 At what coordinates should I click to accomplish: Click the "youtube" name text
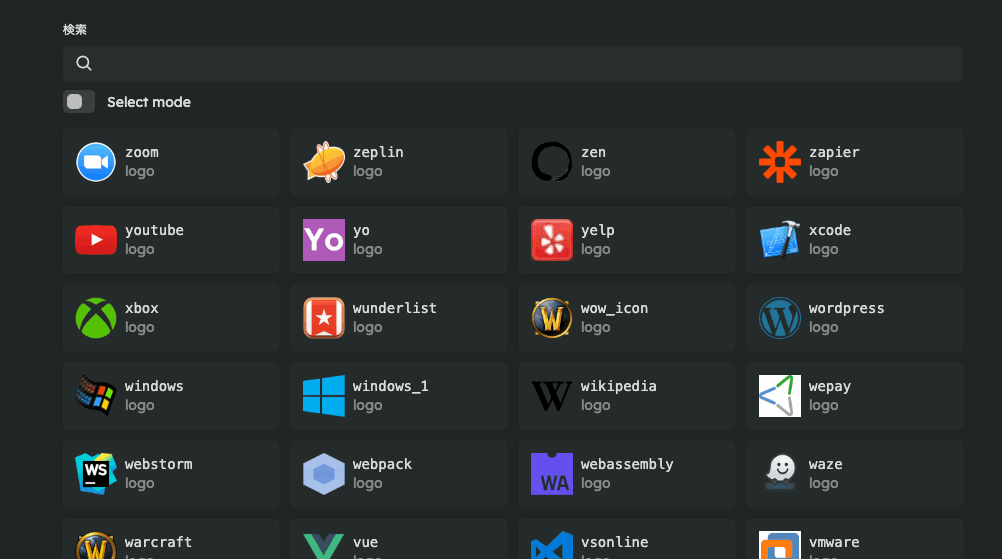pos(154,231)
